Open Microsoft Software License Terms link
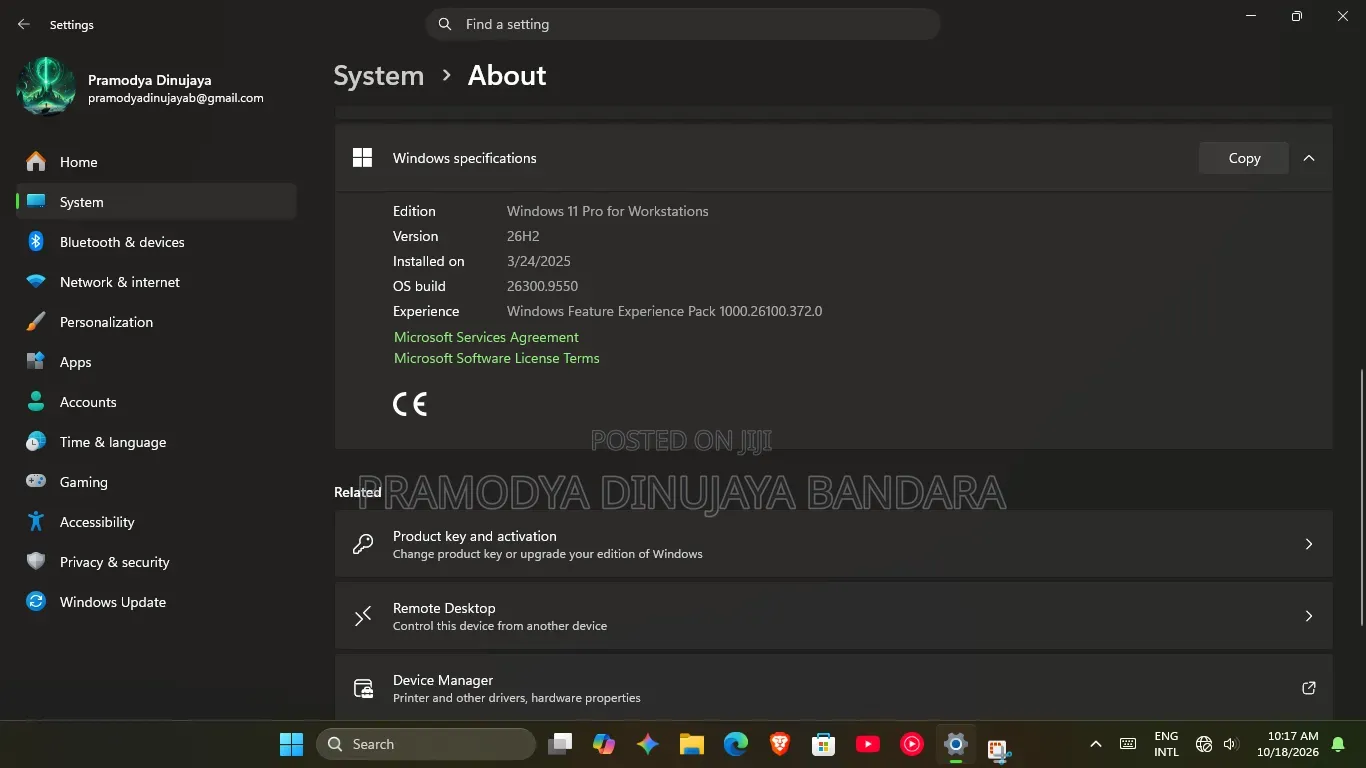The width and height of the screenshot is (1366, 768). (497, 358)
